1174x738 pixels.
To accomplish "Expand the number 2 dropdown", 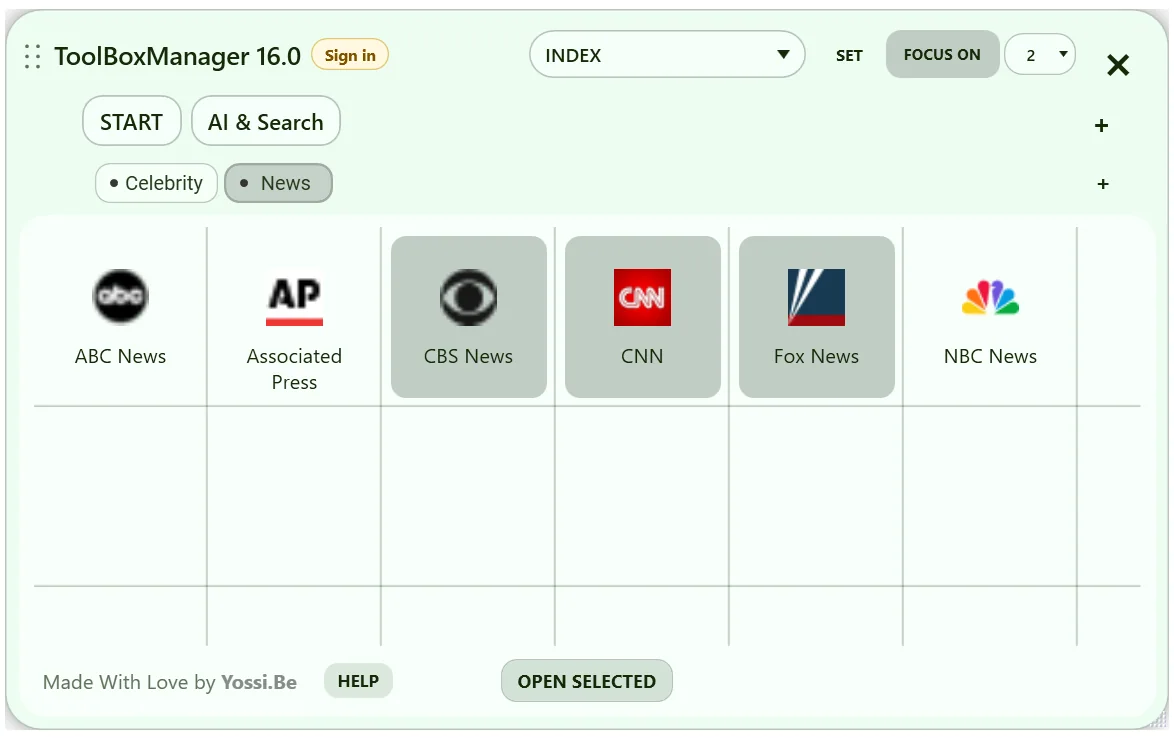I will [x=1040, y=54].
